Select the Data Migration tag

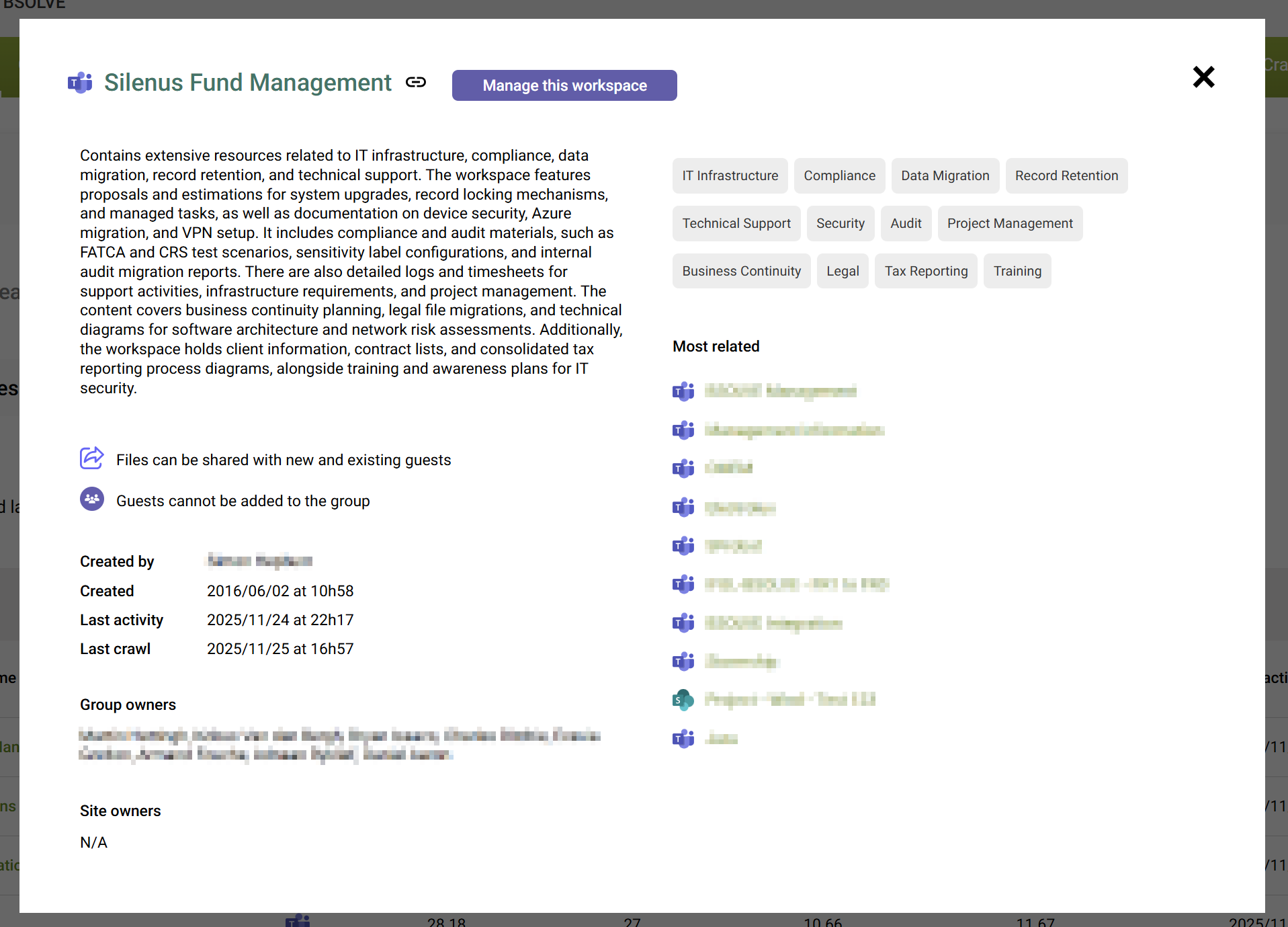point(945,175)
